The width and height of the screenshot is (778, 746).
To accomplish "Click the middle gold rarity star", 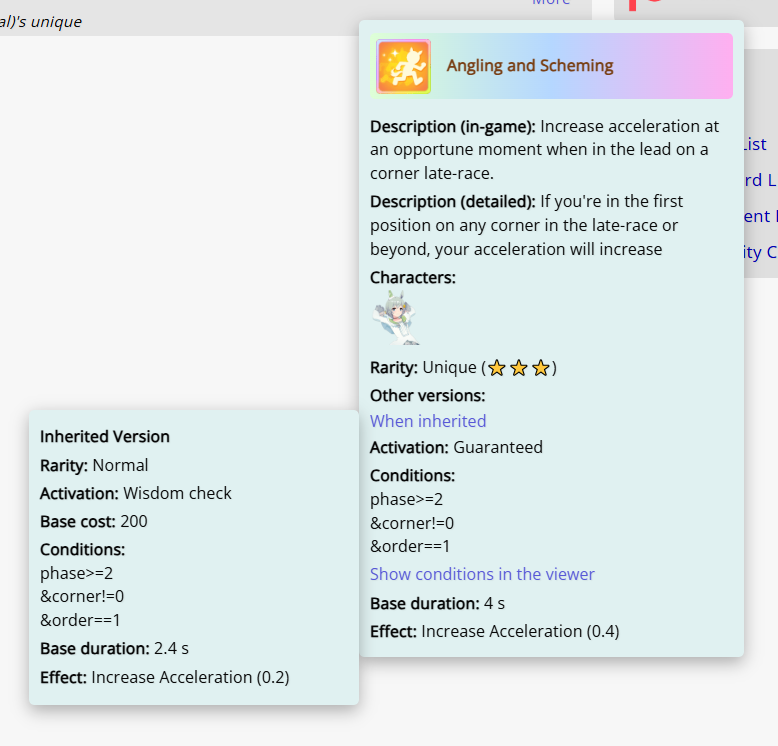I will coord(519,368).
